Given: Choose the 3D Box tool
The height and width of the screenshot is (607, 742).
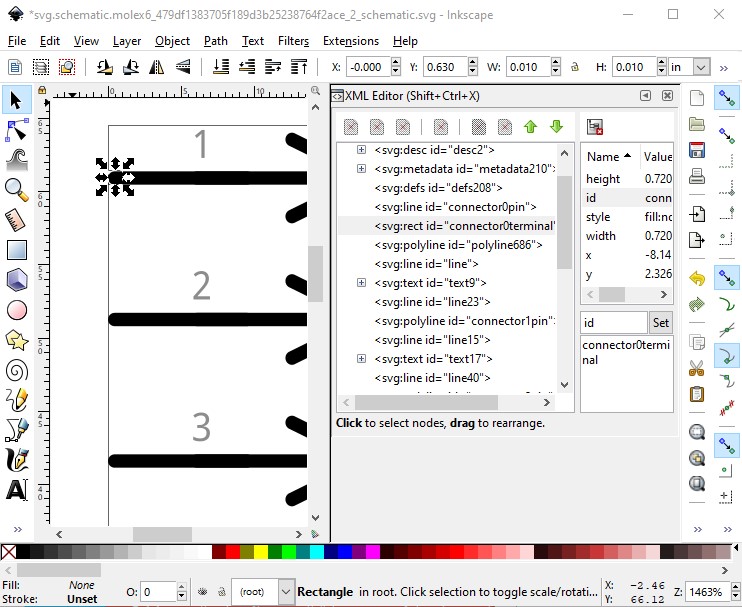Looking at the screenshot, I should coord(17,280).
